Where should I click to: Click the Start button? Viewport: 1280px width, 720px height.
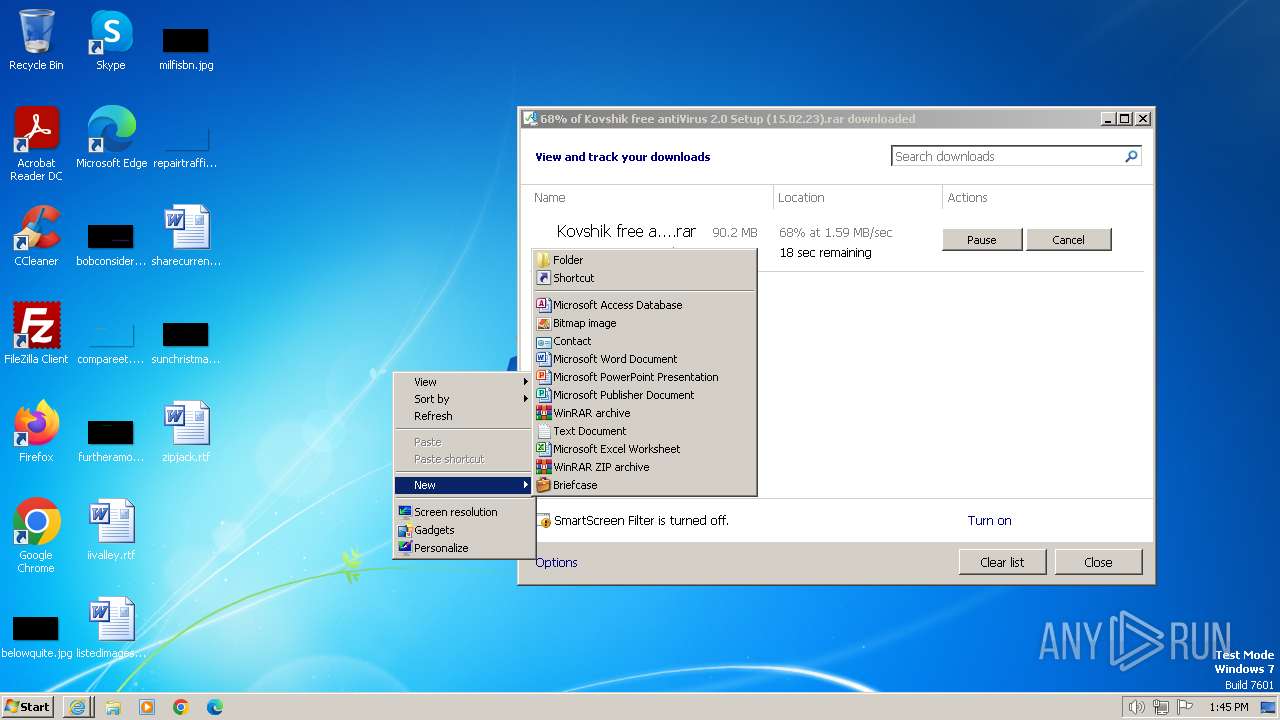[x=27, y=707]
